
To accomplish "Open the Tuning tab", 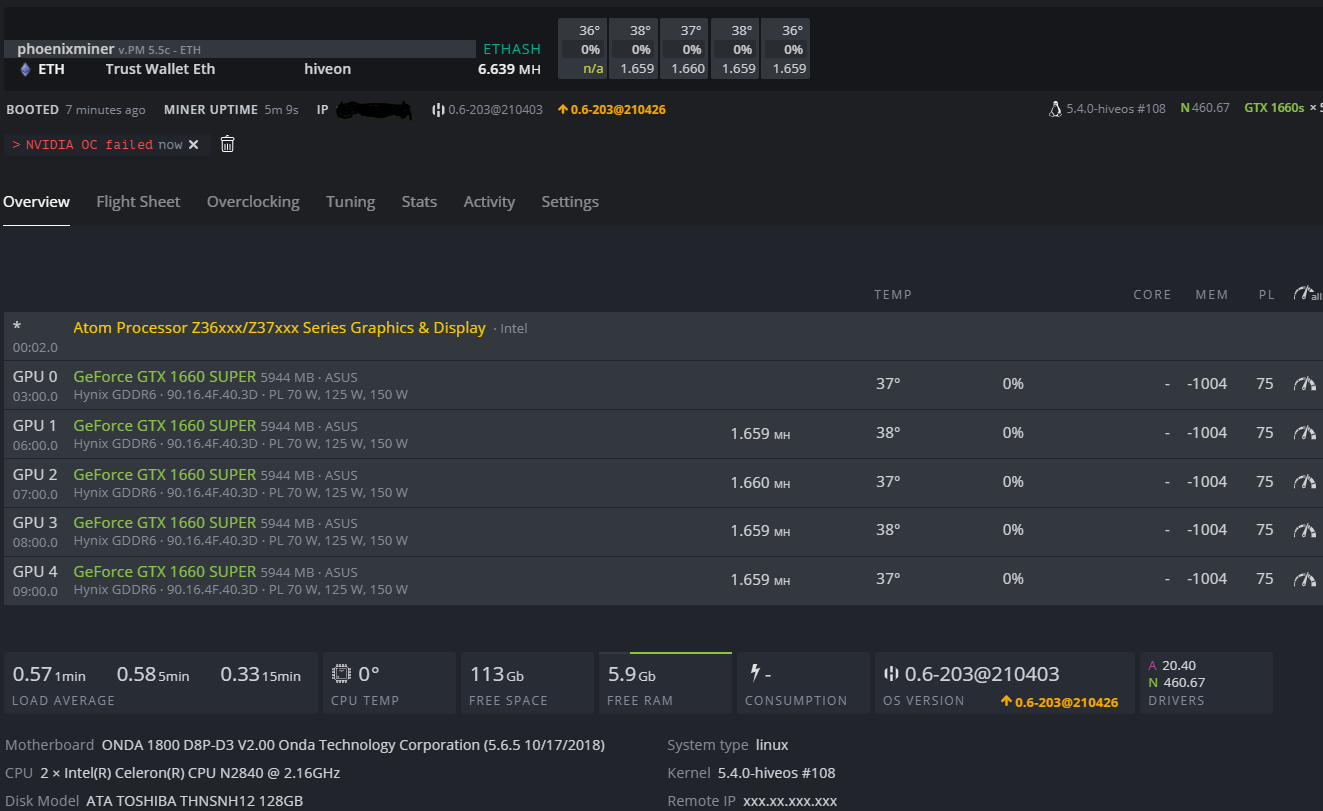I will 350,202.
